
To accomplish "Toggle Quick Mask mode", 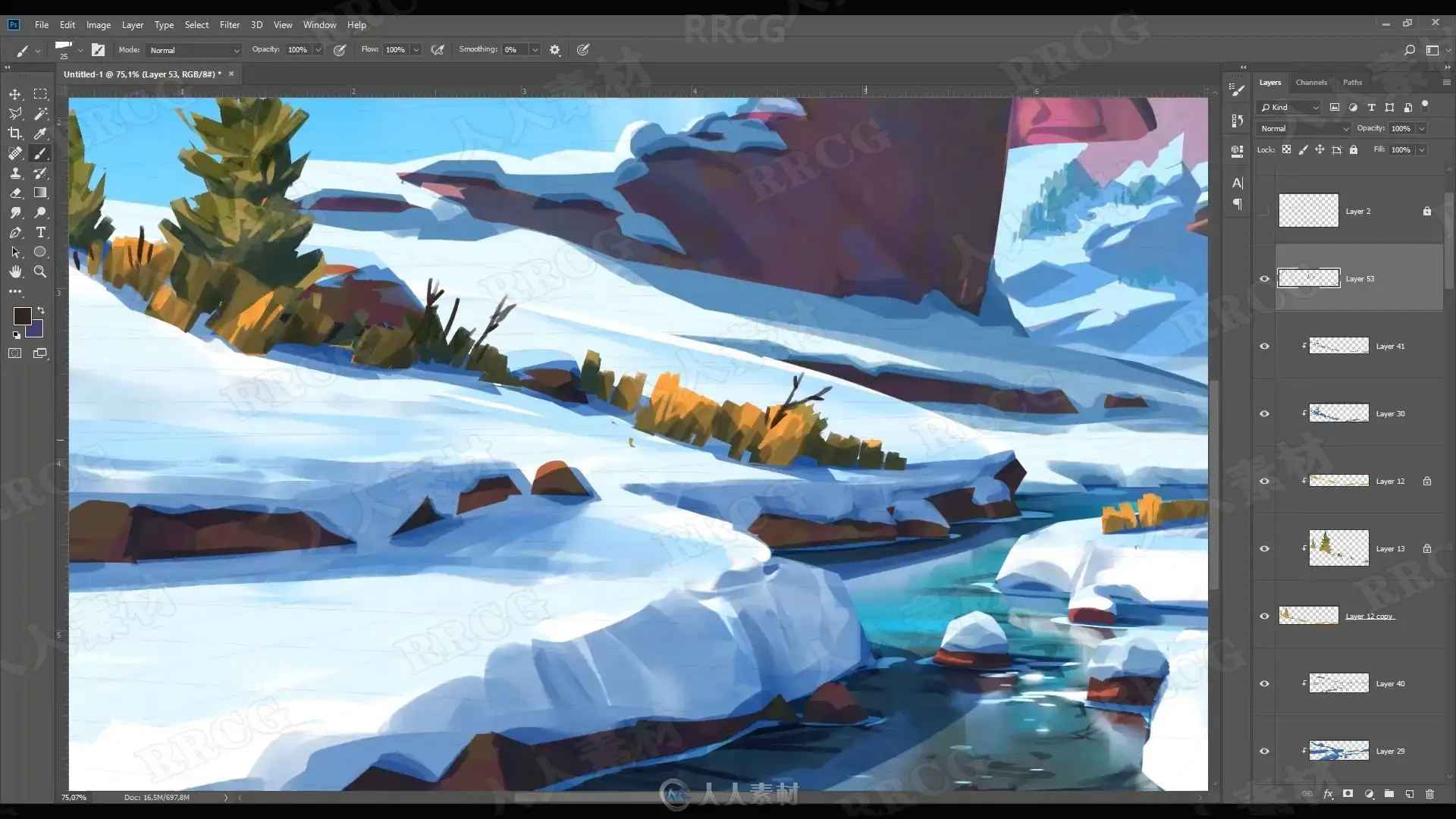I will point(15,353).
